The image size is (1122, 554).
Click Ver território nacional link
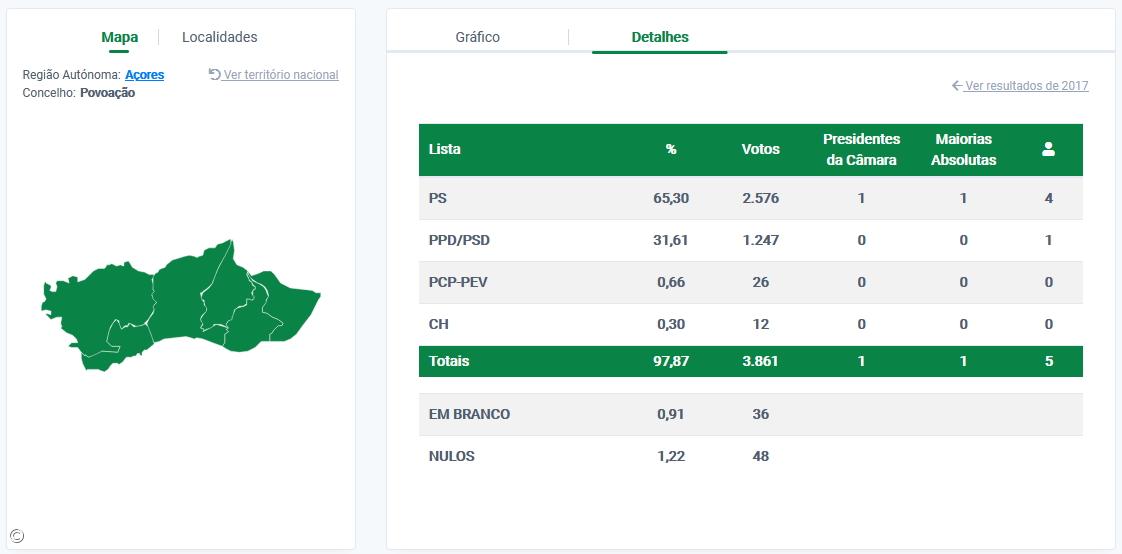pos(281,75)
